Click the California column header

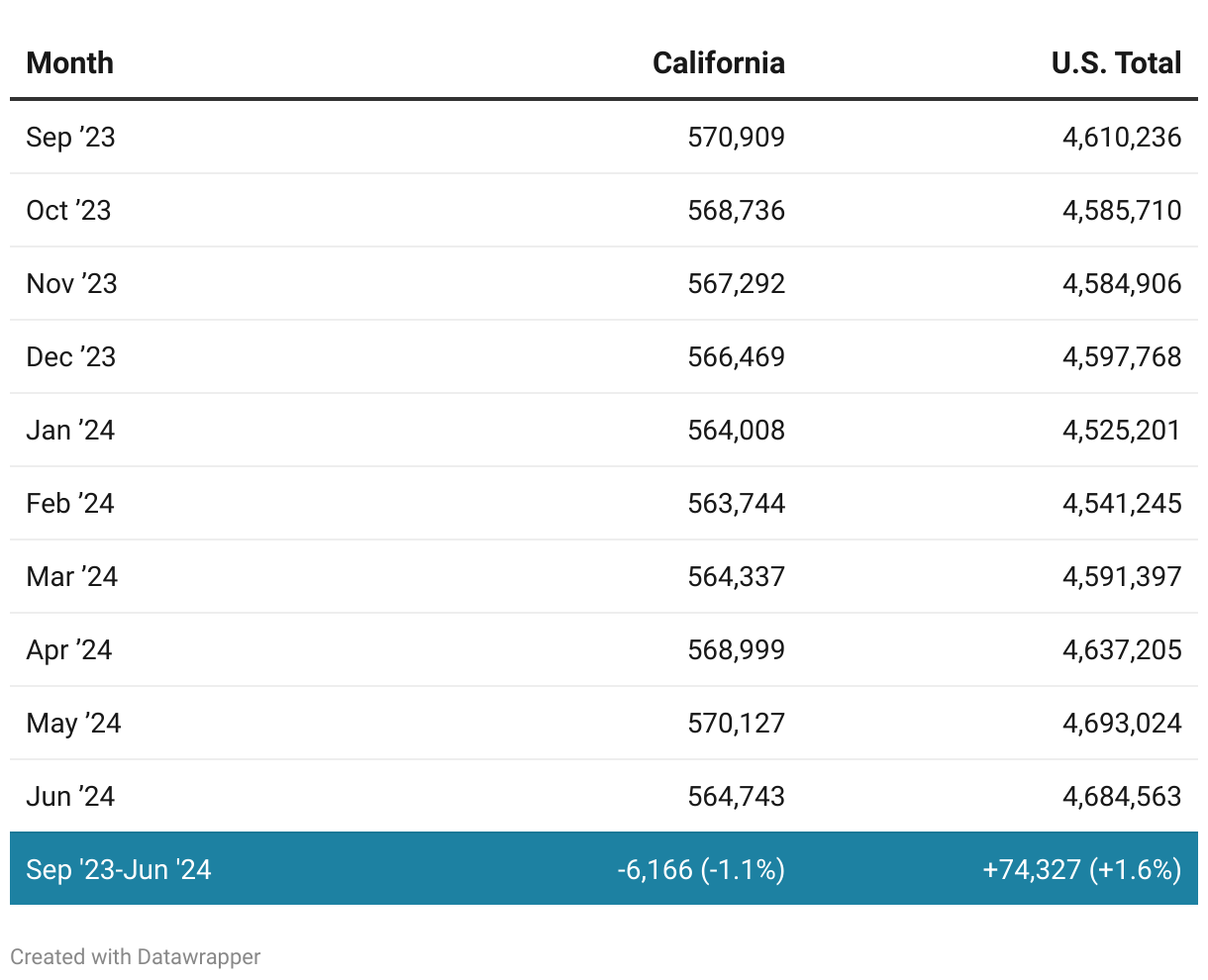718,63
